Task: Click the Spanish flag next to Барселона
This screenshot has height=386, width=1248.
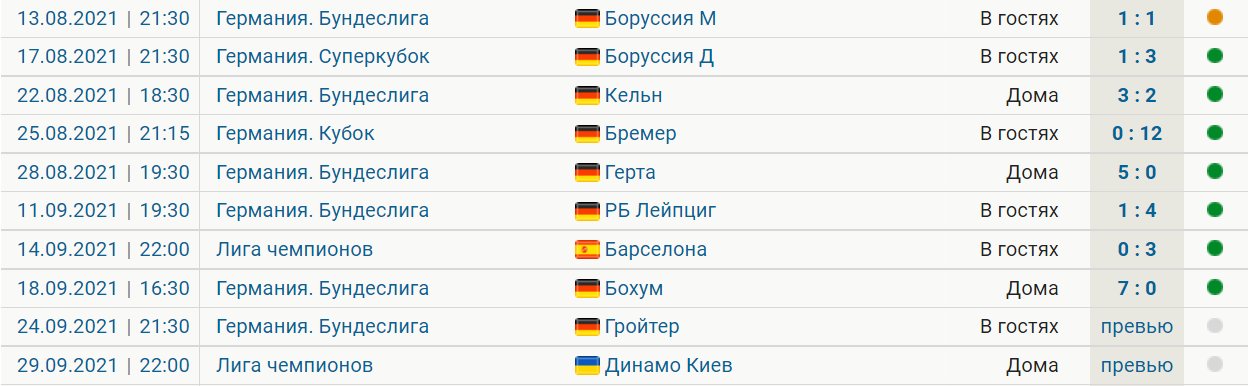Action: pyautogui.click(x=587, y=250)
